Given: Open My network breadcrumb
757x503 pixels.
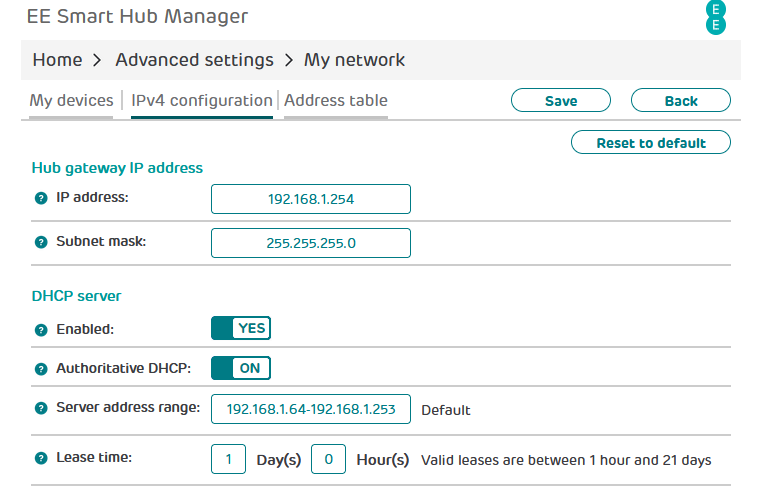Looking at the screenshot, I should pos(354,60).
